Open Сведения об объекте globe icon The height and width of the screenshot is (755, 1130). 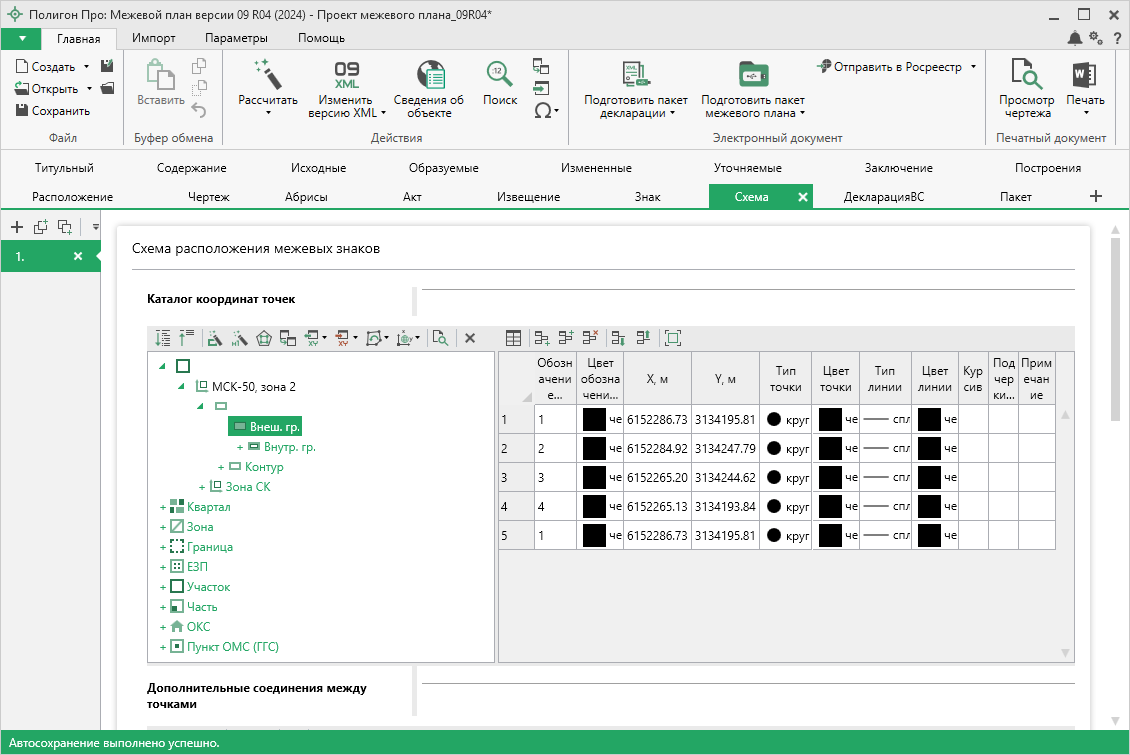point(429,74)
